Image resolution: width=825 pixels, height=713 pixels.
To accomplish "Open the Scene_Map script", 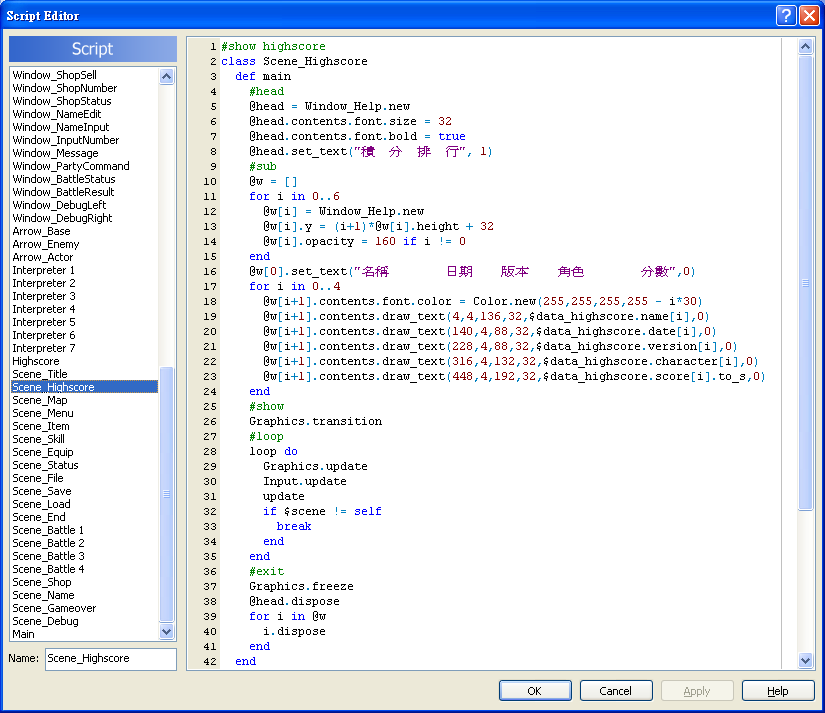I will pyautogui.click(x=40, y=400).
